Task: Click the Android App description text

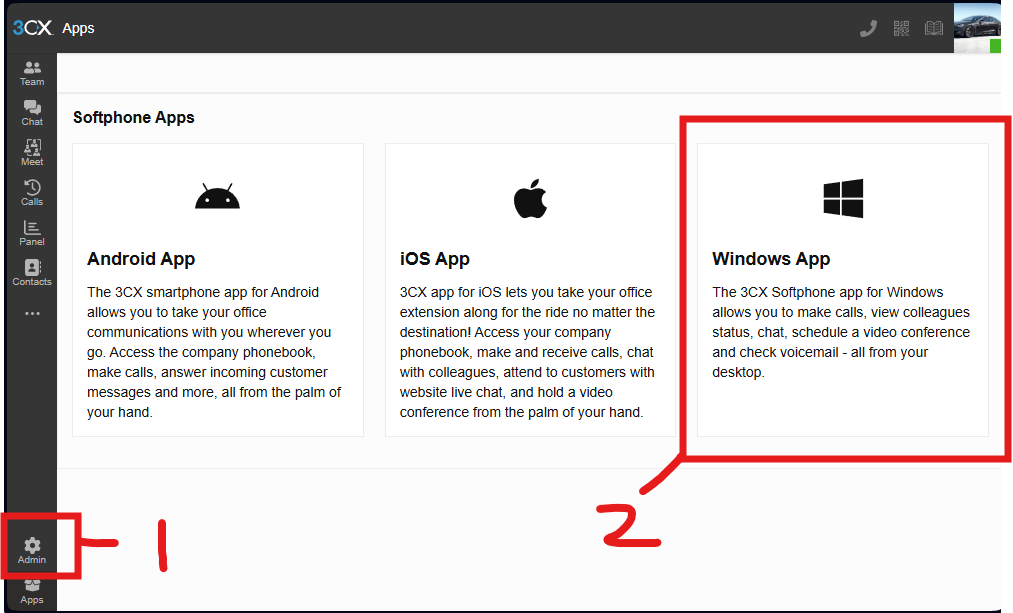Action: pos(214,352)
